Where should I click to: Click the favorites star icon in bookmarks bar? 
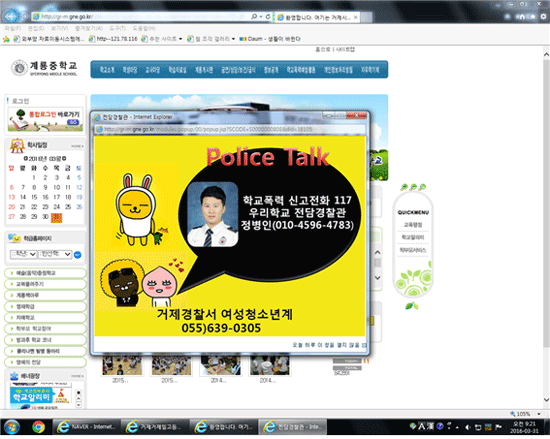tap(6, 39)
